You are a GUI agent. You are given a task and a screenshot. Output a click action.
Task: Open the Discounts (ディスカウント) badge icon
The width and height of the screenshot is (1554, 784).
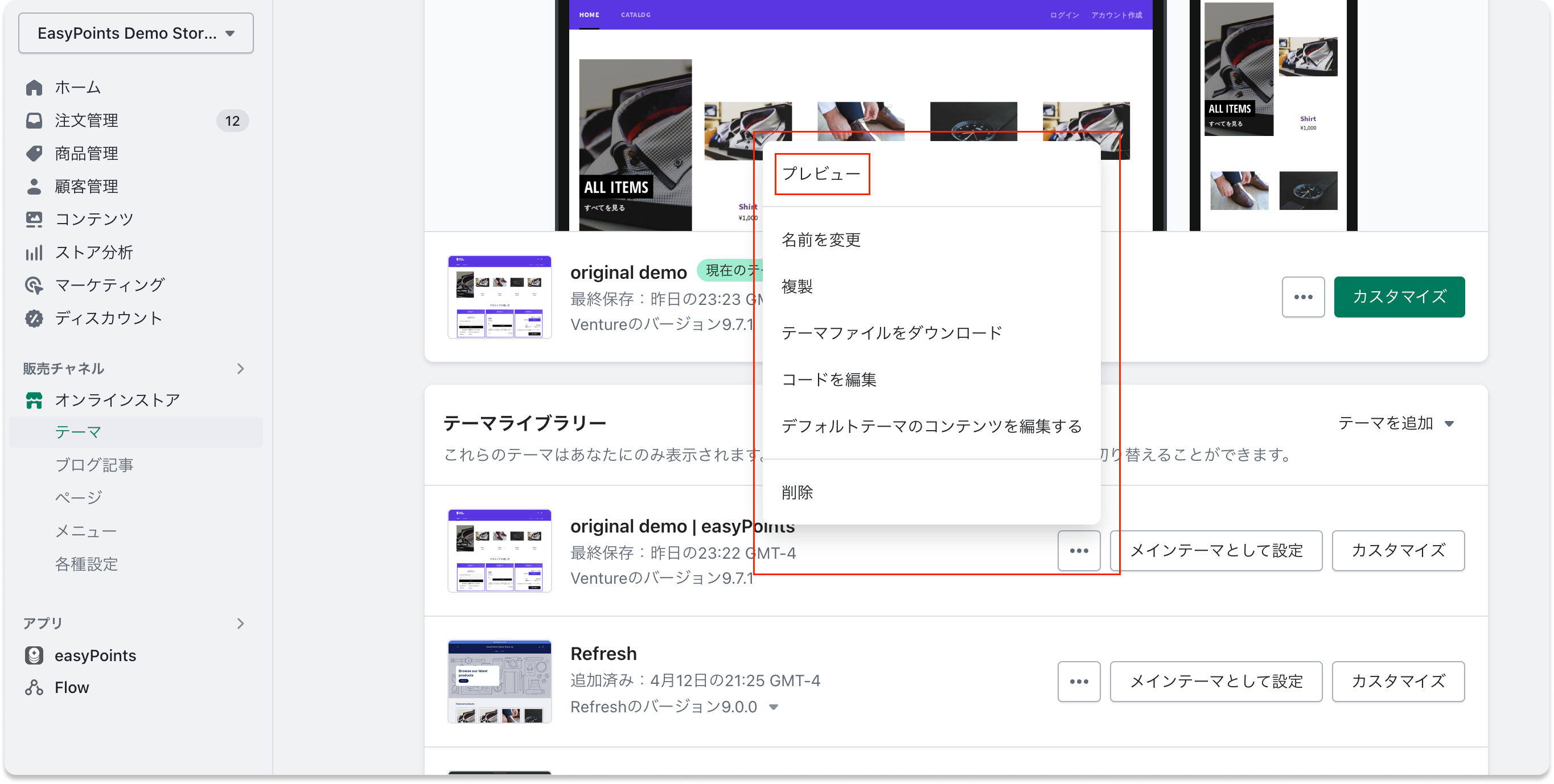34,319
